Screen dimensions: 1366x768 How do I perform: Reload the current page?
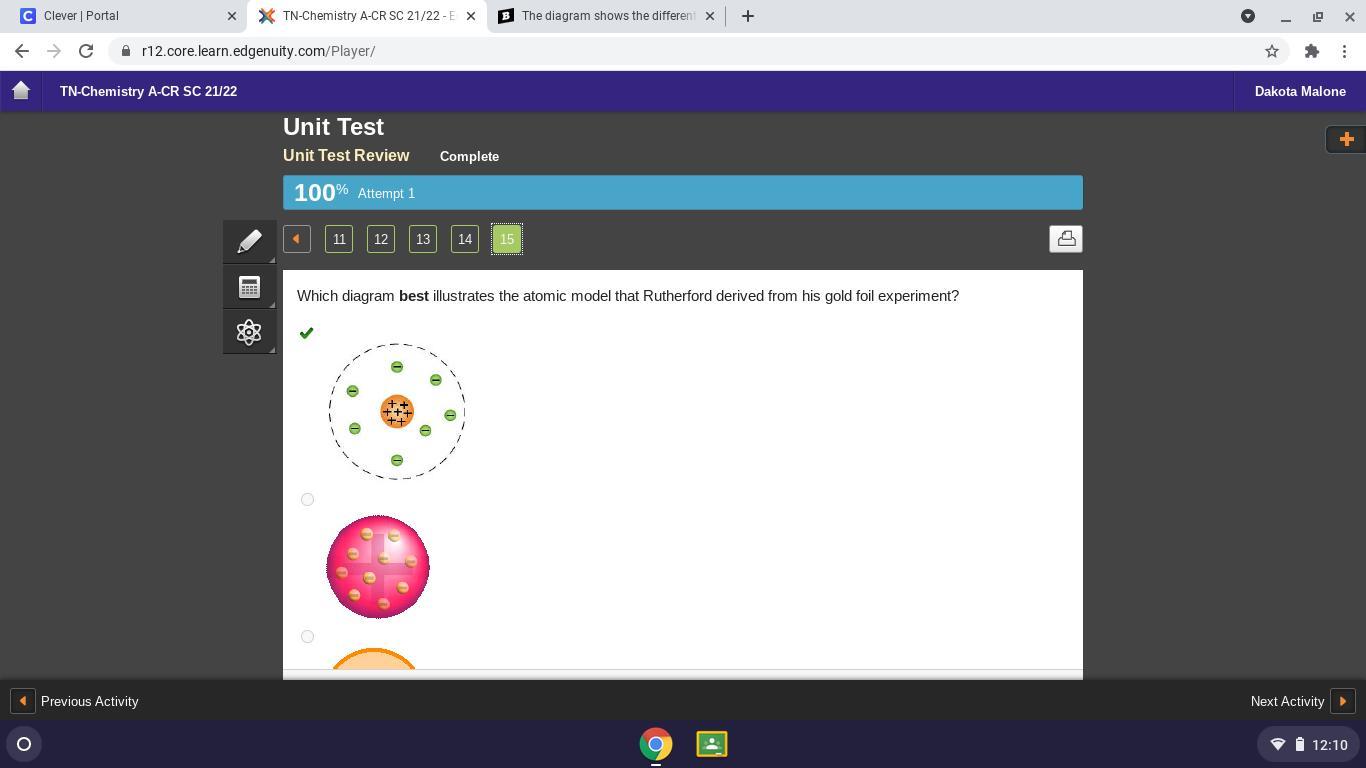click(86, 51)
